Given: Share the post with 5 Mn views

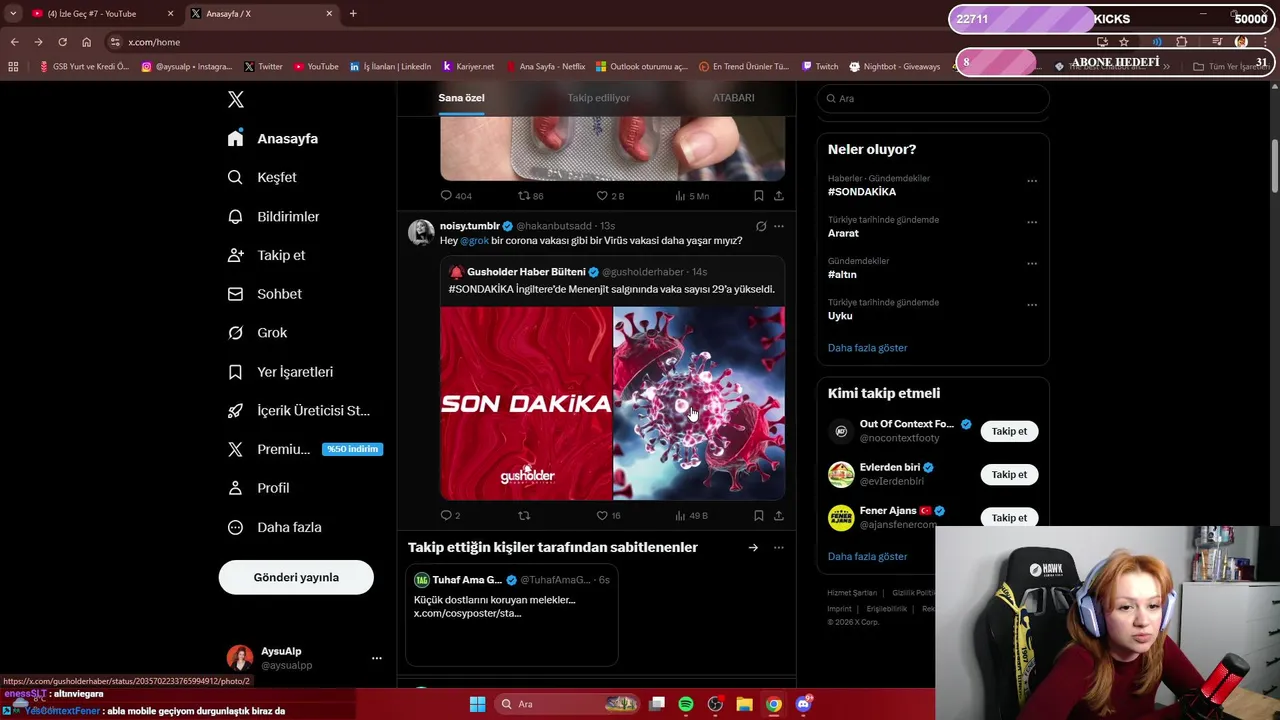Looking at the screenshot, I should 779,196.
